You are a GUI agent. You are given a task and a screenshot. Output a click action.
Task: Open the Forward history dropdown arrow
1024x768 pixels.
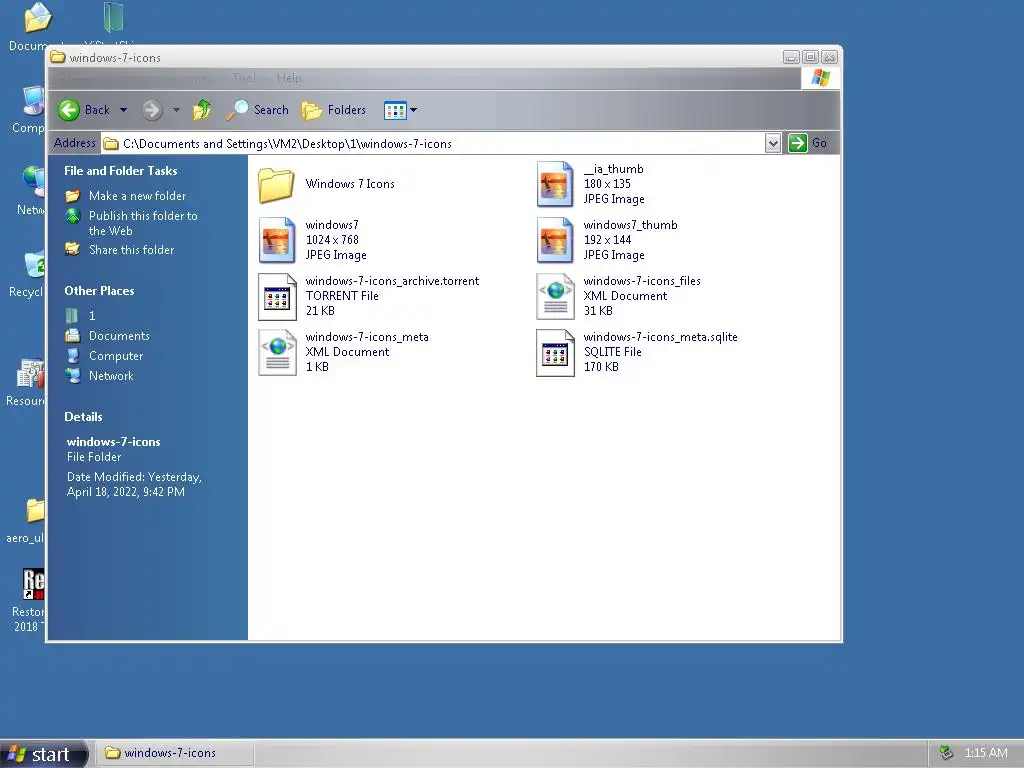tap(176, 110)
